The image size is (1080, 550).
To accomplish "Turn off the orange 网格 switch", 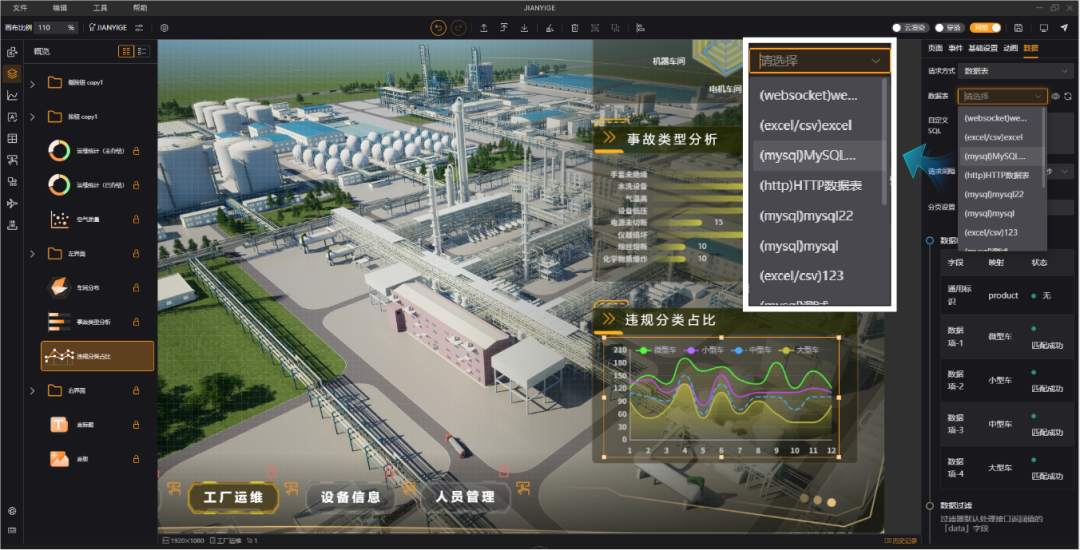I will 985,28.
